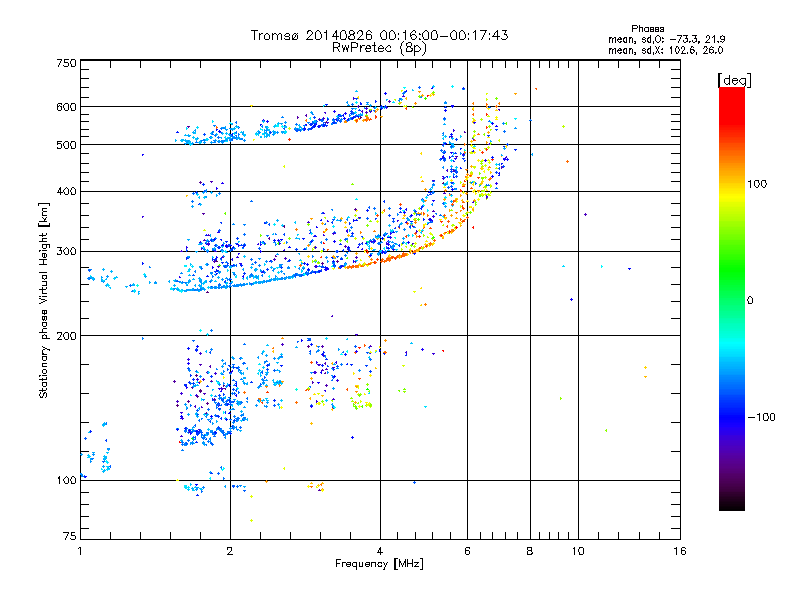This screenshot has width=800, height=600.
Task: Click the x-axis tick label "6"
Action: 467,551
